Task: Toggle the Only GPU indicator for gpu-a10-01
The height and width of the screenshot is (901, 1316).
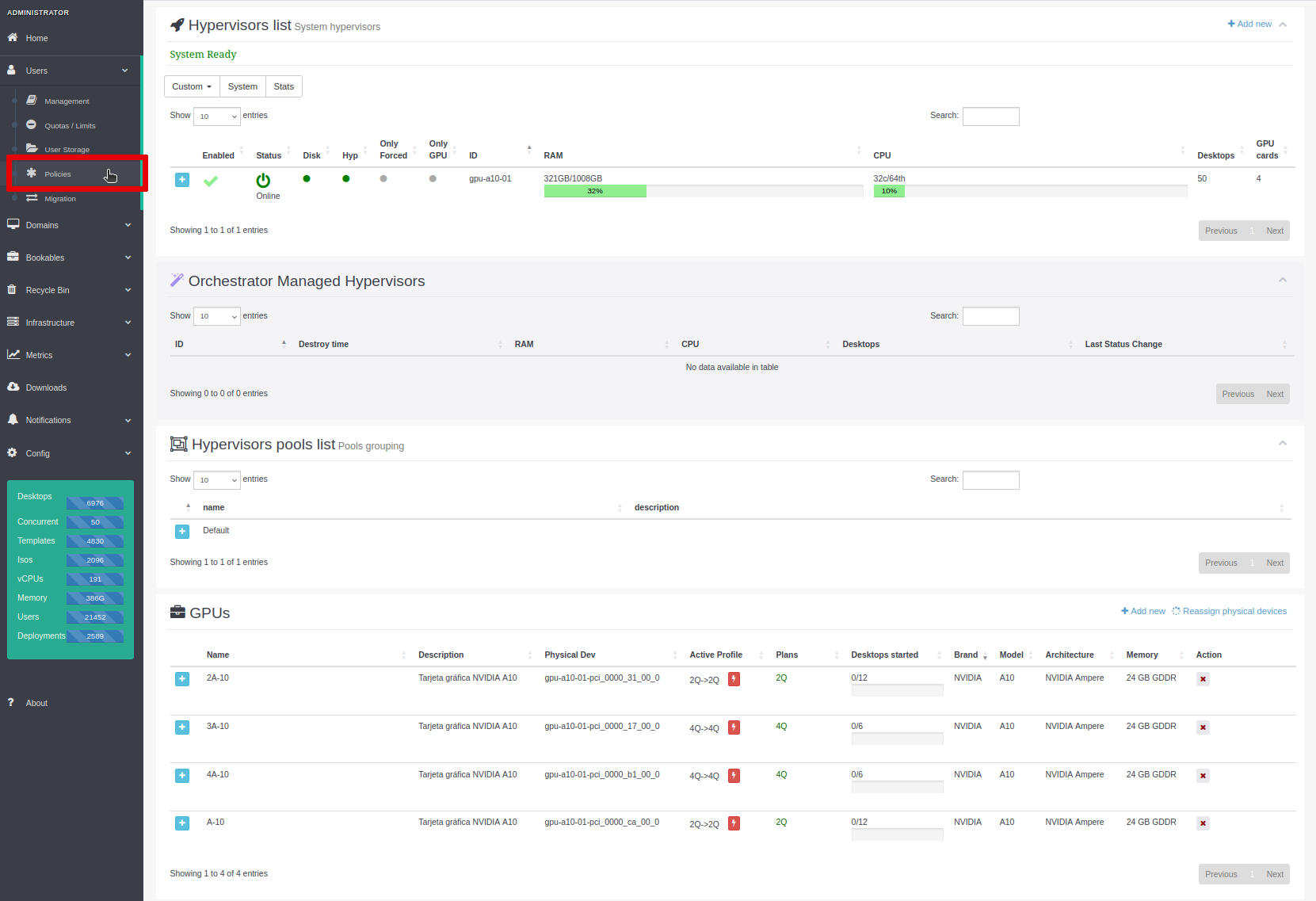Action: click(x=433, y=179)
